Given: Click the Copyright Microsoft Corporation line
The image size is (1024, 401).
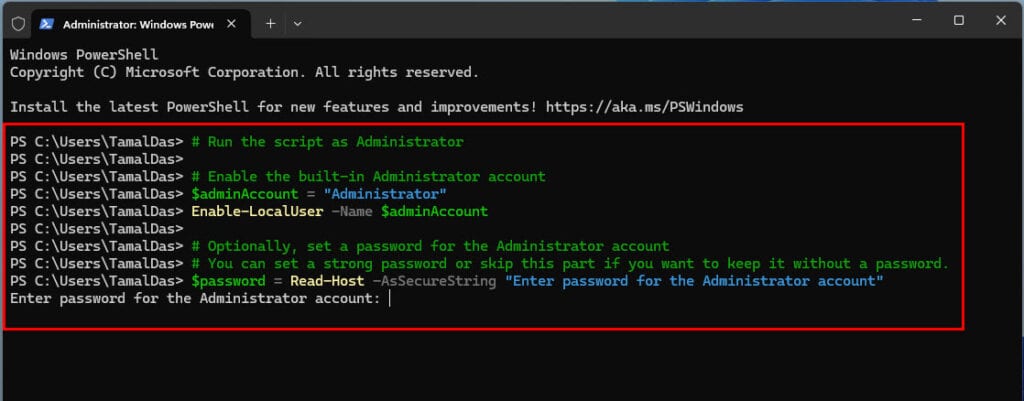Looking at the screenshot, I should point(244,72).
